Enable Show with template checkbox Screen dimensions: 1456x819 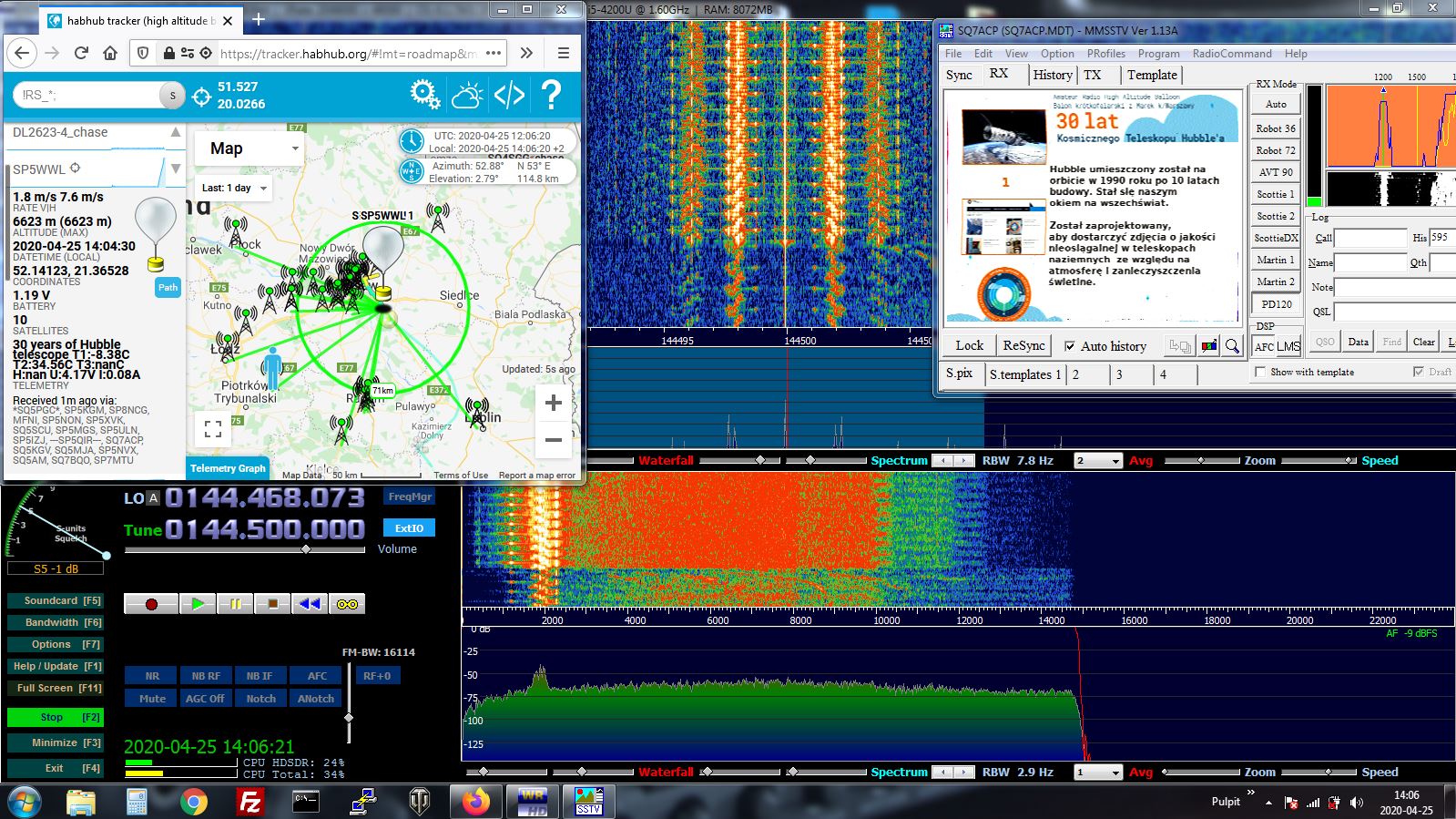click(x=1260, y=372)
